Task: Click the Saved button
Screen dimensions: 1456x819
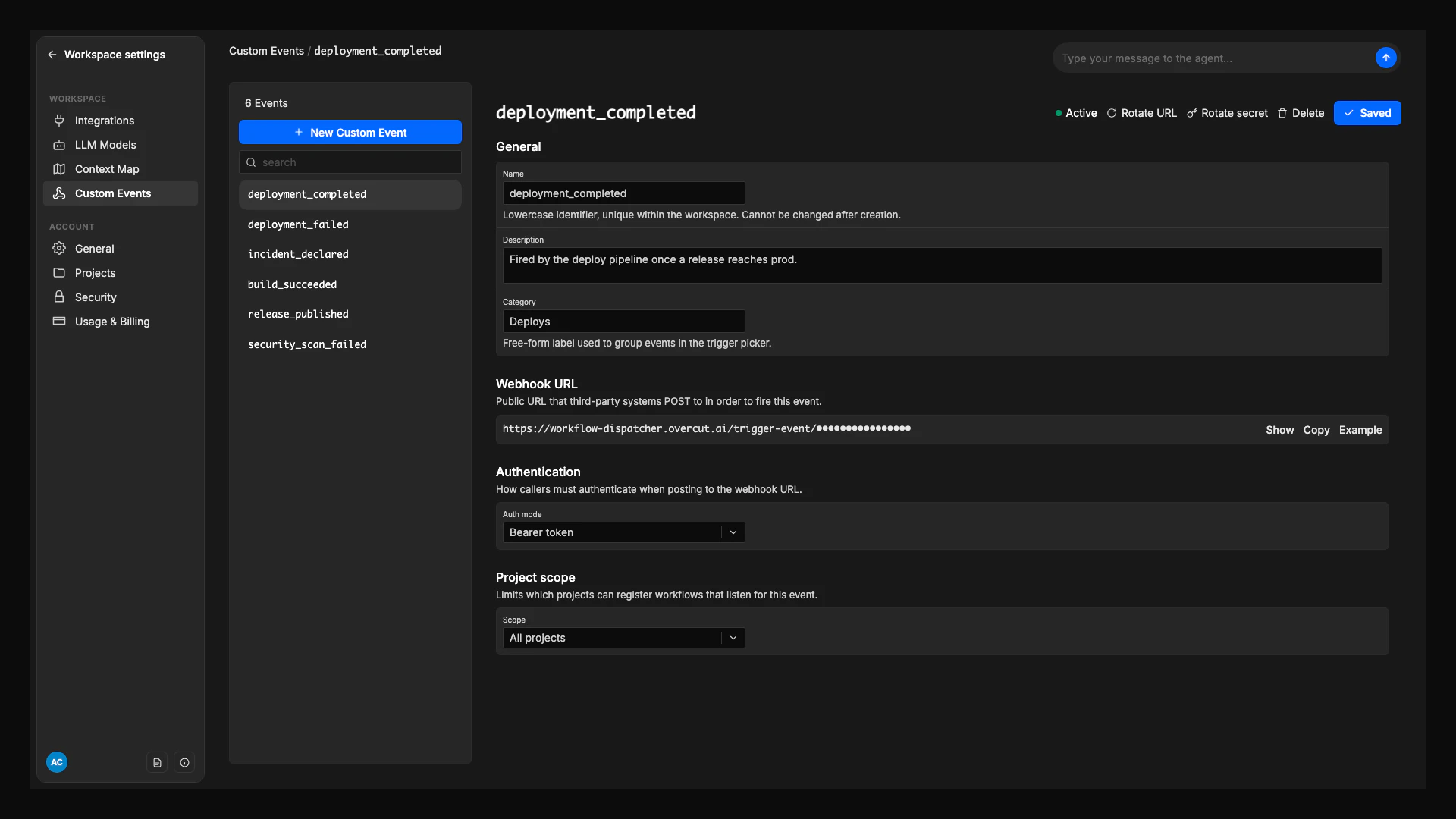Action: (1367, 113)
